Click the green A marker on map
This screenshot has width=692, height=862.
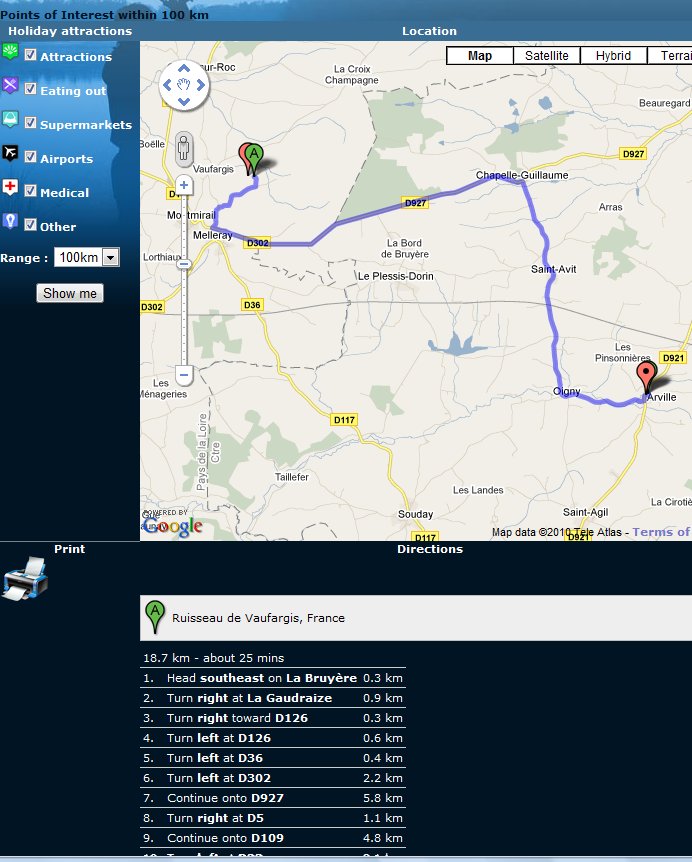255,158
